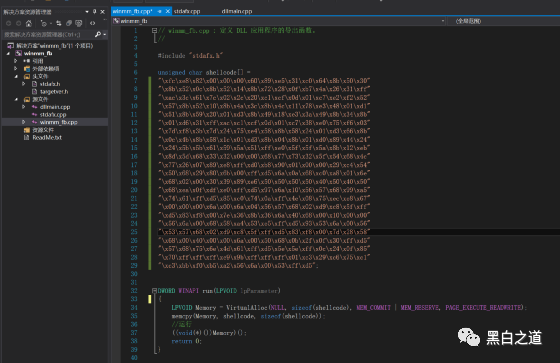Click the scope dropdown arrow in navigation bar
This screenshot has height=363, width=560.
pyautogui.click(x=443, y=21)
